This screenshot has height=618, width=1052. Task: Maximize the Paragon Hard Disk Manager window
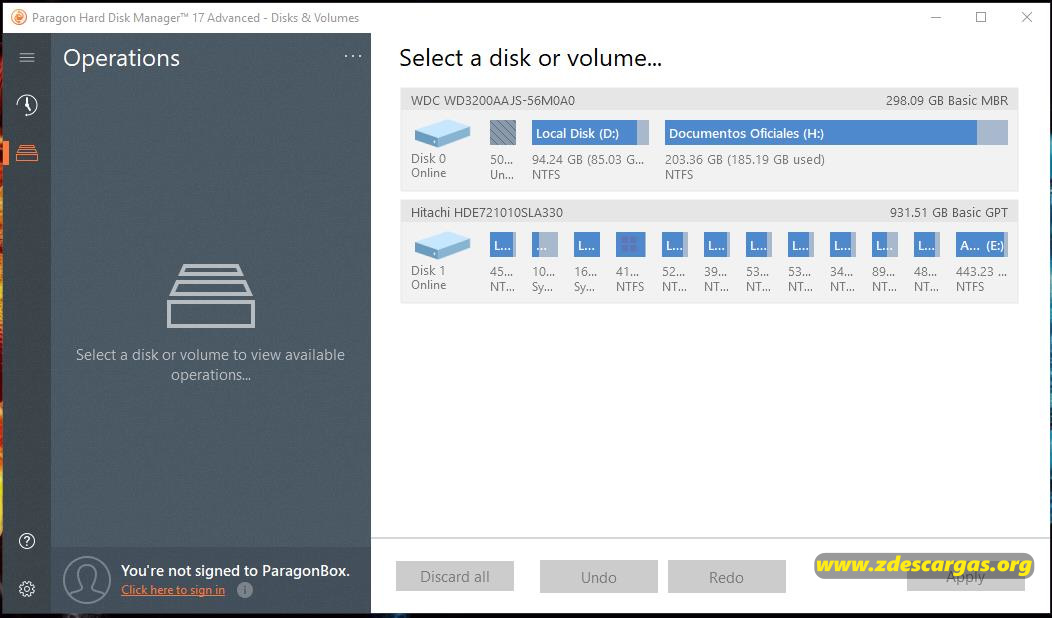[x=981, y=17]
